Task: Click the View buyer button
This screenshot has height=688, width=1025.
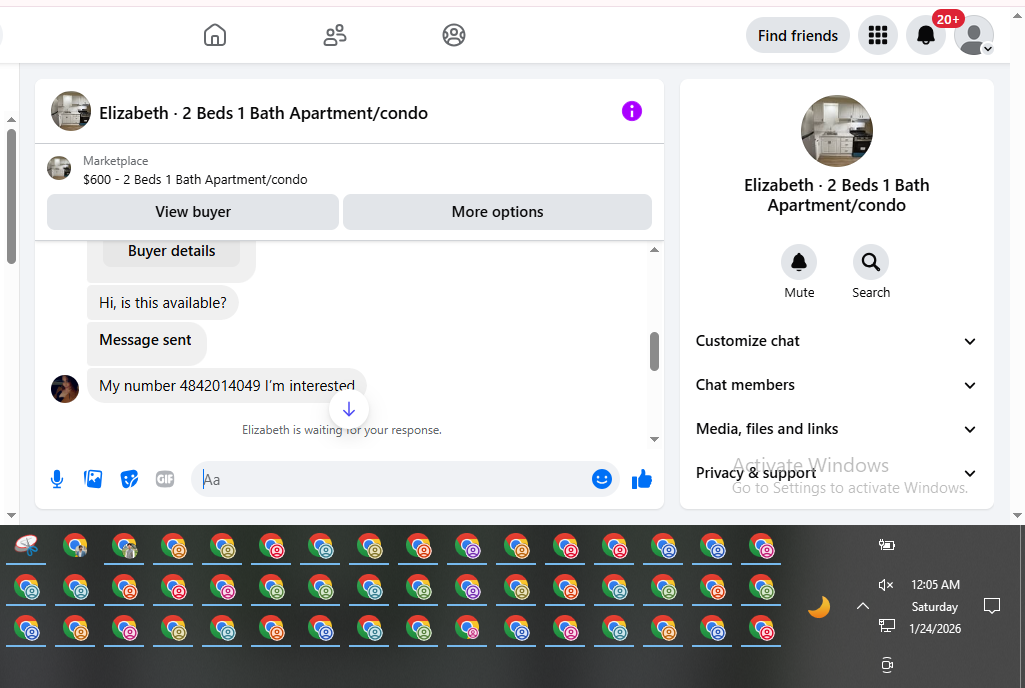Action: coord(193,212)
